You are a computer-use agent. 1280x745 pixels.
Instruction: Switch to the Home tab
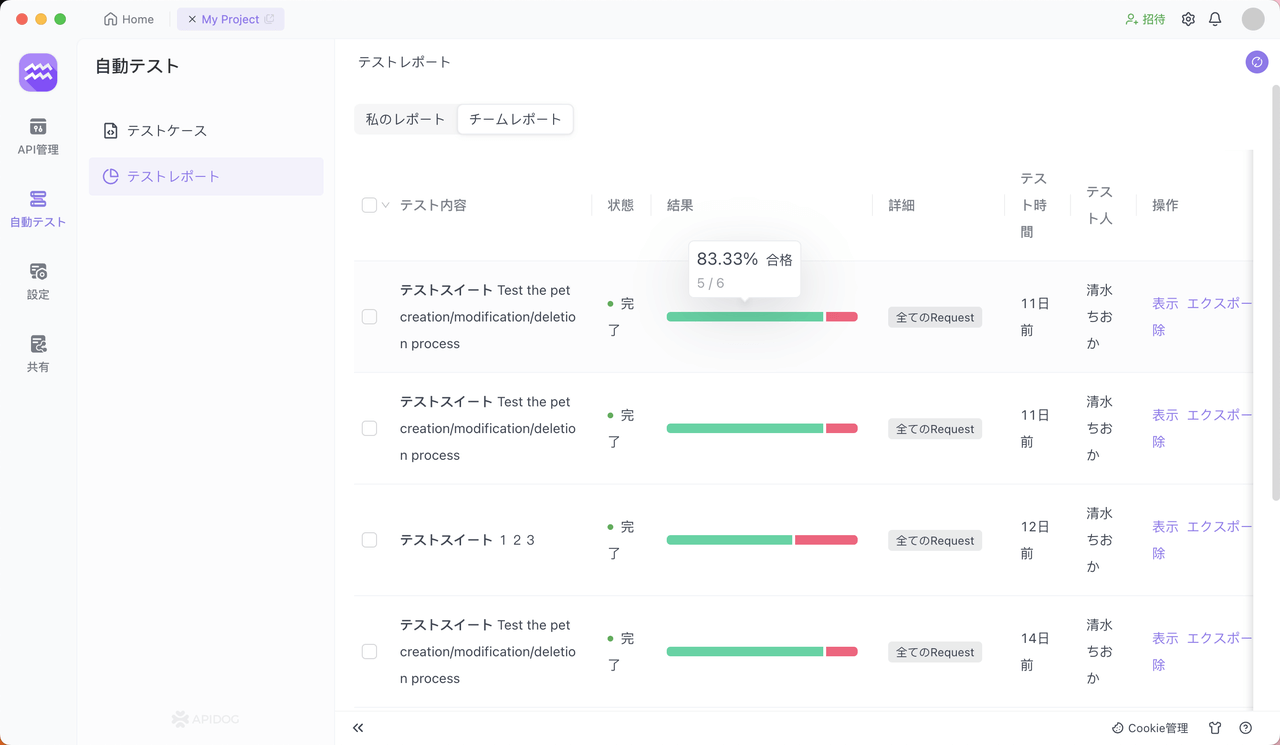pyautogui.click(x=129, y=19)
